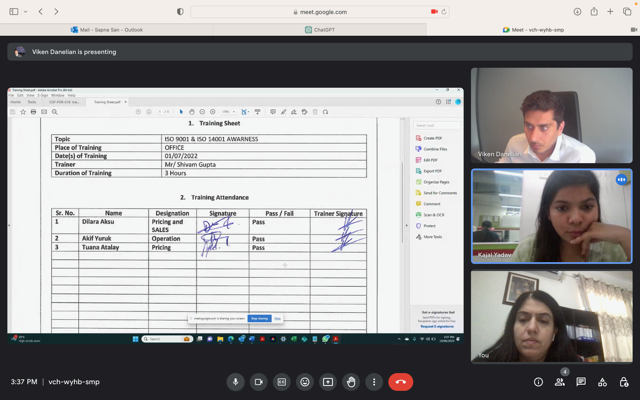Open the activities icon
The height and width of the screenshot is (400, 640).
point(602,382)
